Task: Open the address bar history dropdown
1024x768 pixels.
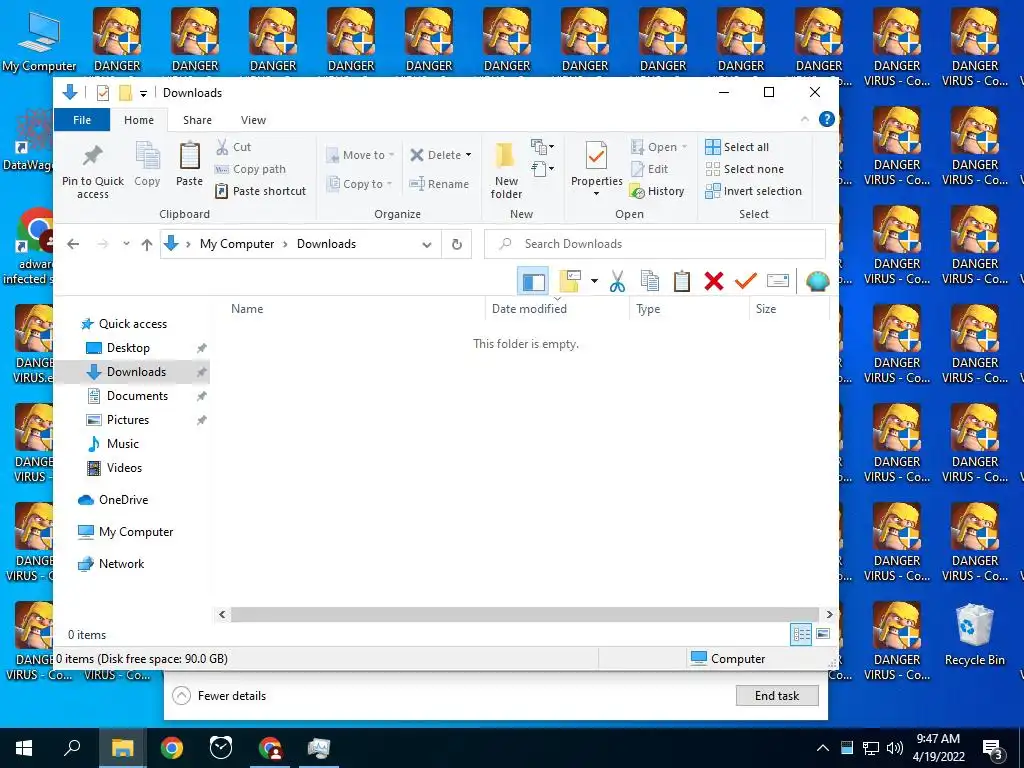Action: 426,244
